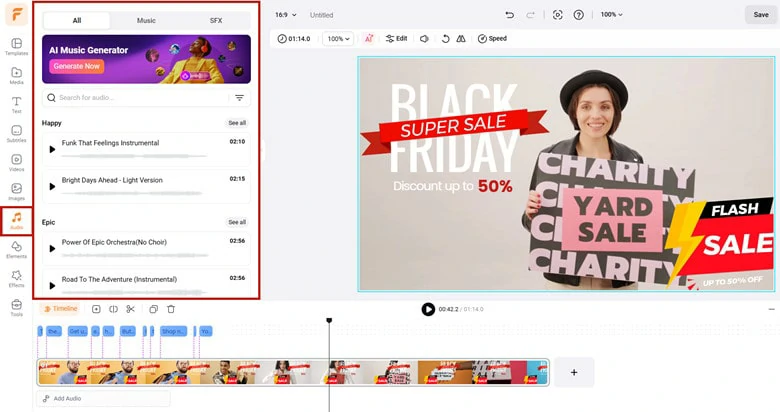Play Funk That Feelings Instrumental preview
780x412 pixels.
[x=52, y=149]
